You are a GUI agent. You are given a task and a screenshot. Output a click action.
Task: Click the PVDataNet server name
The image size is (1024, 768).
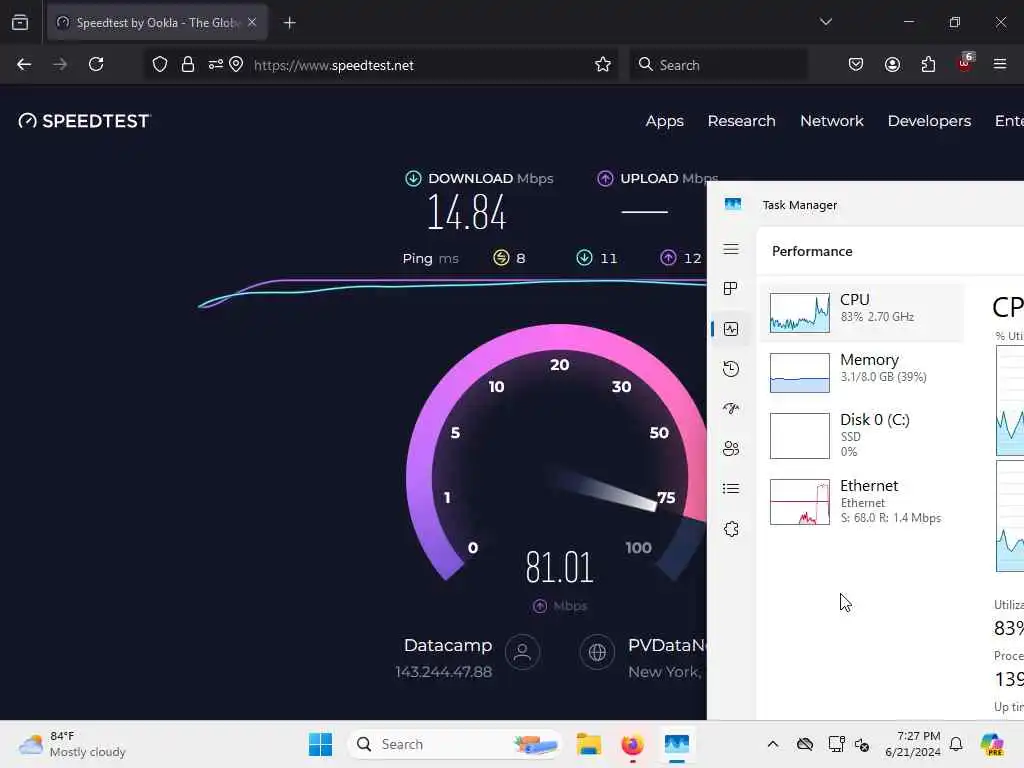click(667, 645)
